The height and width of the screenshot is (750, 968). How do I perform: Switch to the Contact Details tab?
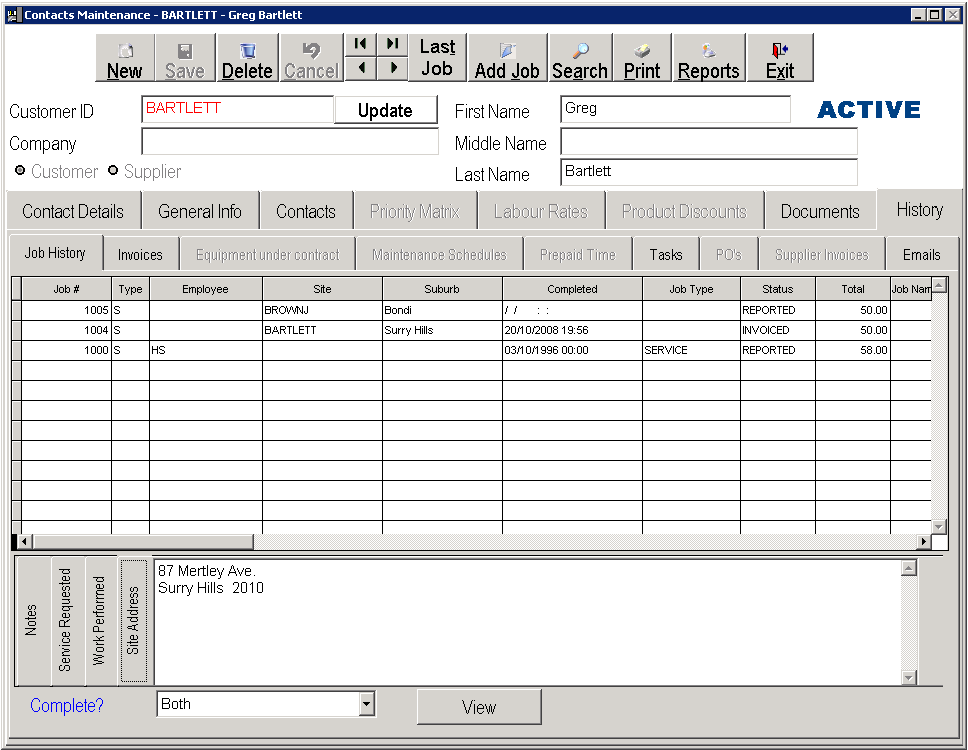(x=73, y=212)
